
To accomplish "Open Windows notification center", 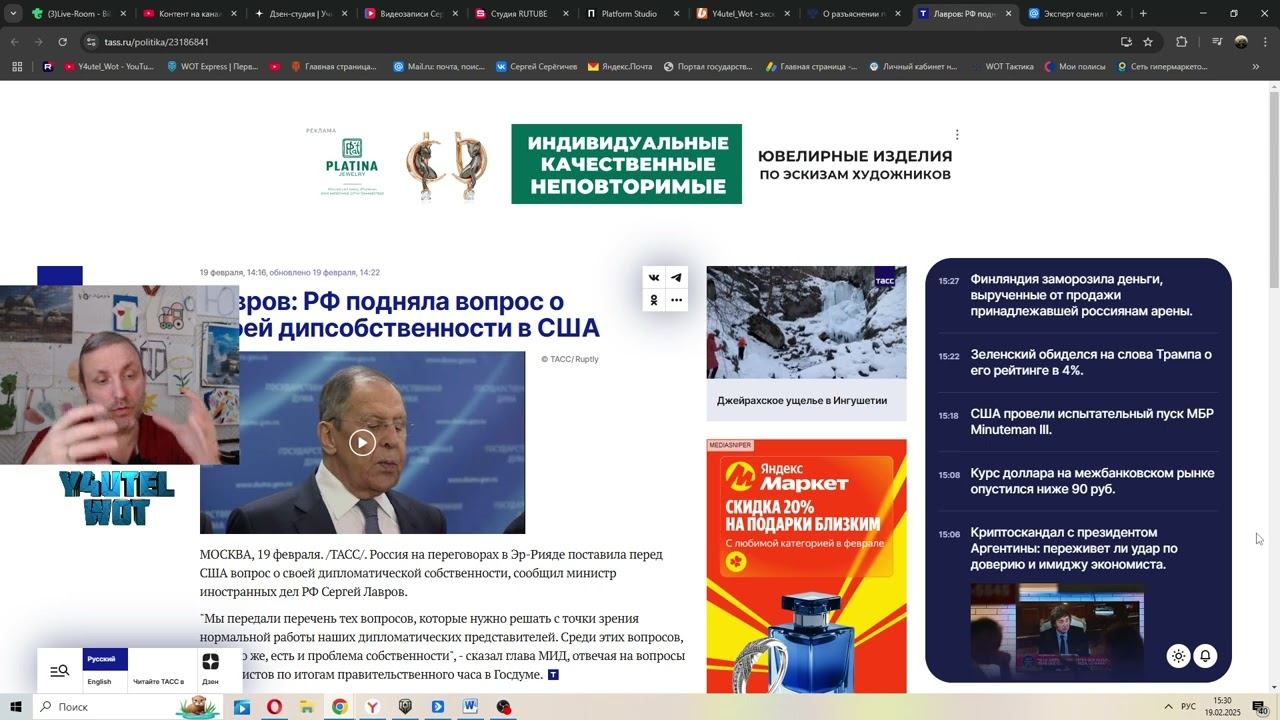I will [x=1259, y=707].
